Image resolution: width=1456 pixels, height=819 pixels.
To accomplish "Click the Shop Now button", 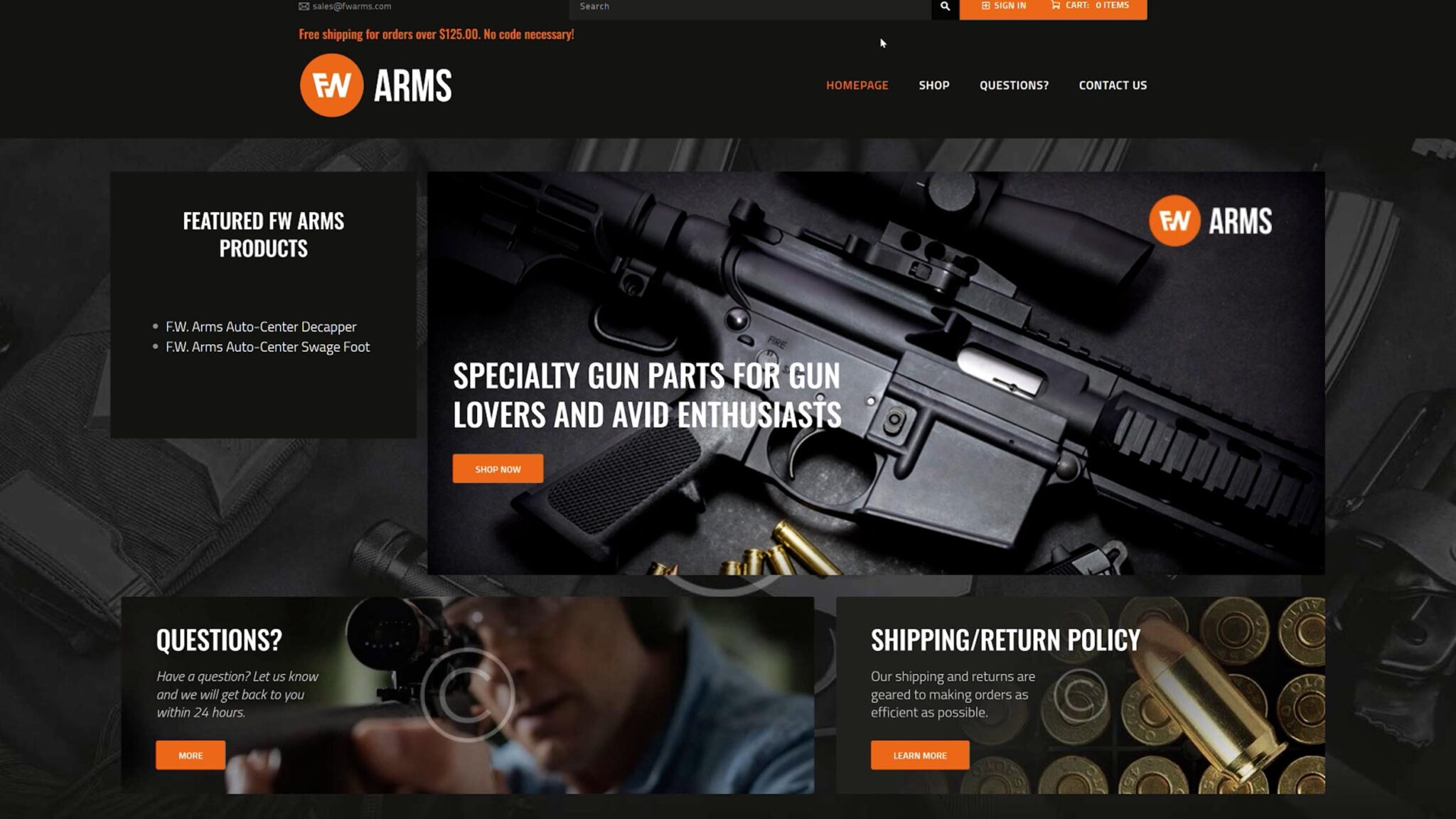I will 498,469.
